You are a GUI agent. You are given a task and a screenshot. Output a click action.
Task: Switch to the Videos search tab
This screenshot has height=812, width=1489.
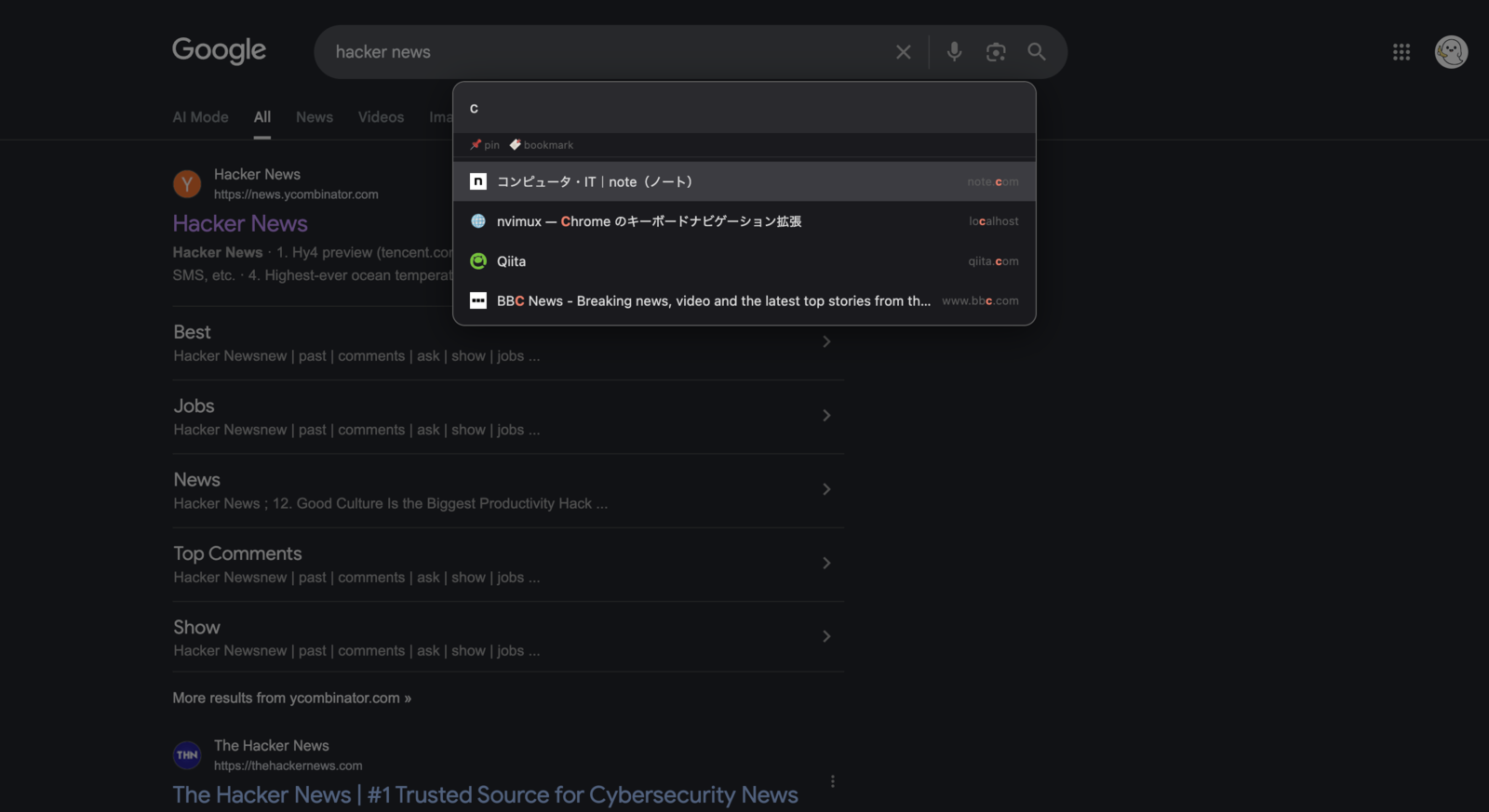381,117
